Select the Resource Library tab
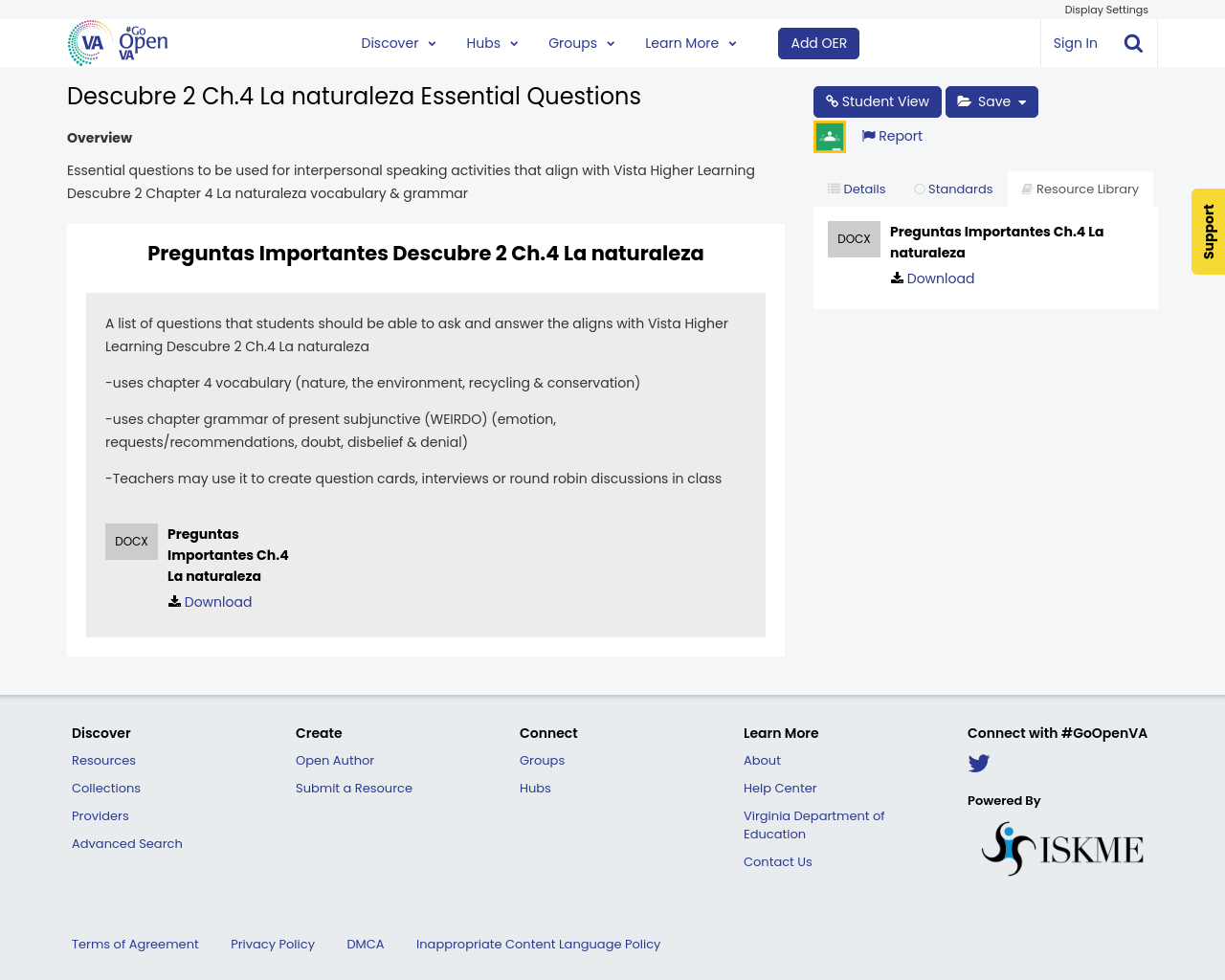Viewport: 1225px width, 980px height. pyautogui.click(x=1080, y=189)
